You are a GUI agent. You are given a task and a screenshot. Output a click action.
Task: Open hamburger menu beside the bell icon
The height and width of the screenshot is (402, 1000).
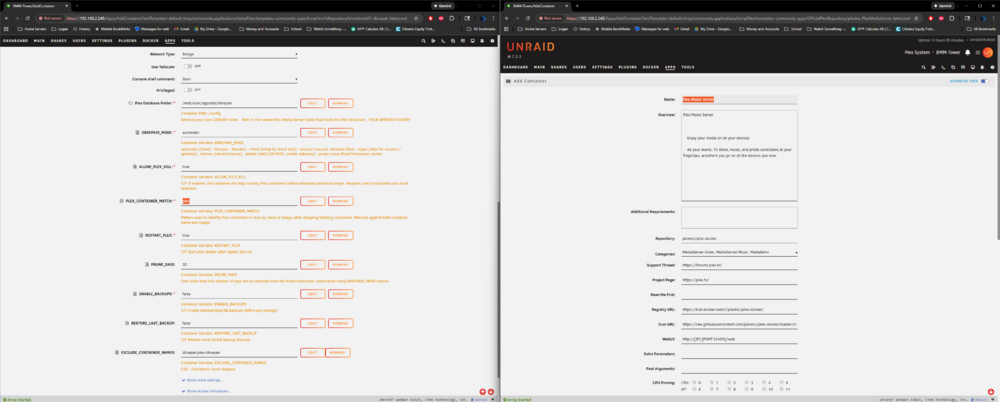tap(978, 52)
